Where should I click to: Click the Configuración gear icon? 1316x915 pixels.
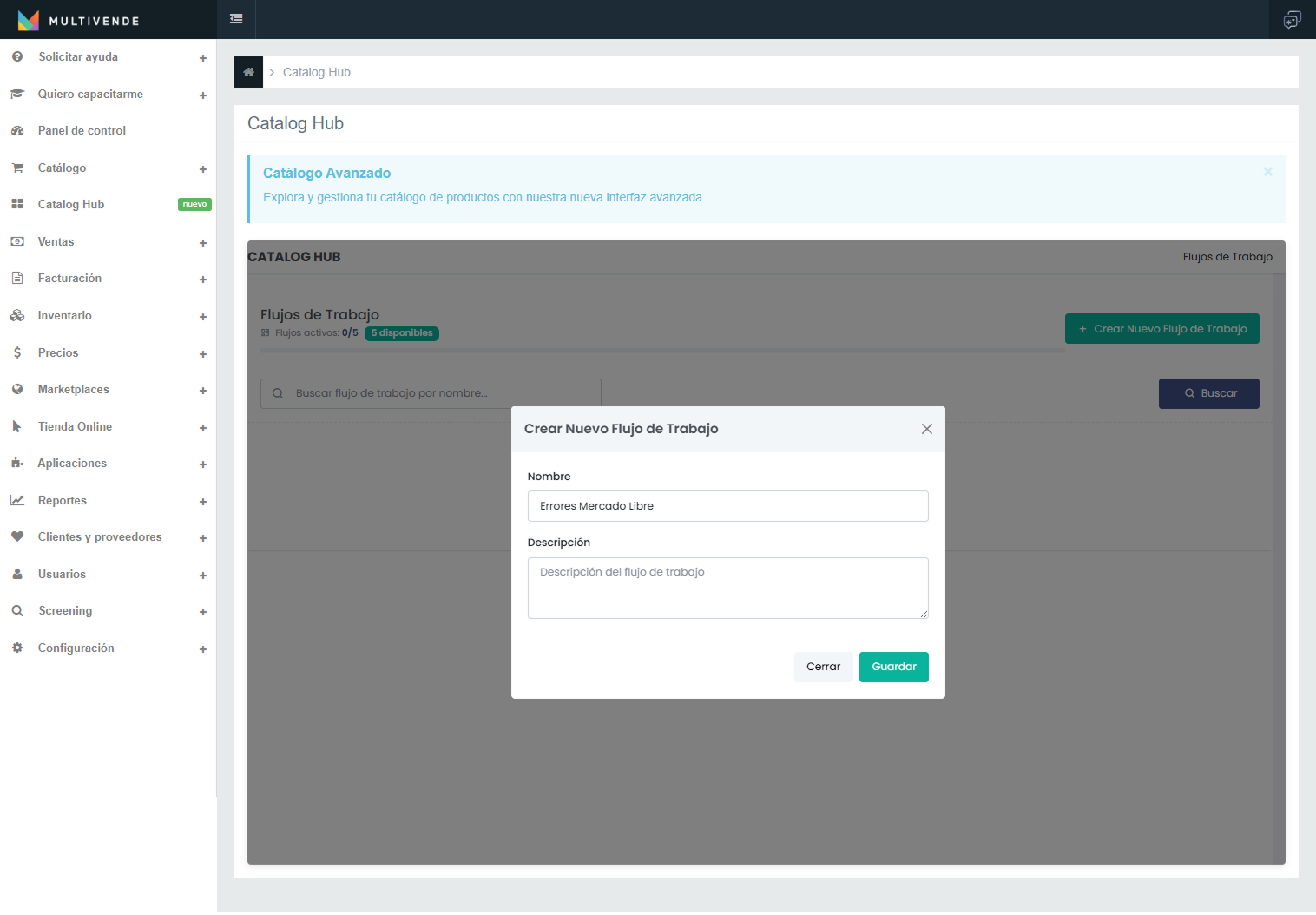pyautogui.click(x=17, y=648)
